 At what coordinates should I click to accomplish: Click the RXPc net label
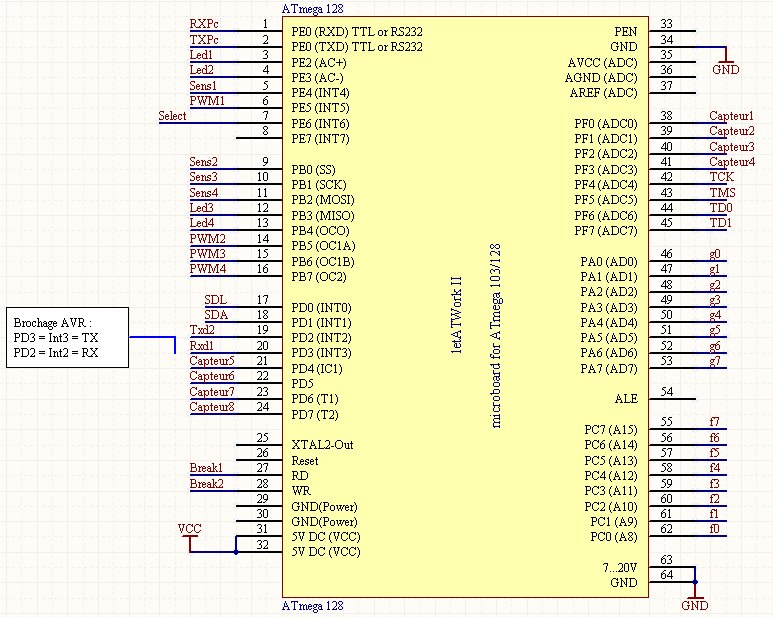pyautogui.click(x=203, y=23)
